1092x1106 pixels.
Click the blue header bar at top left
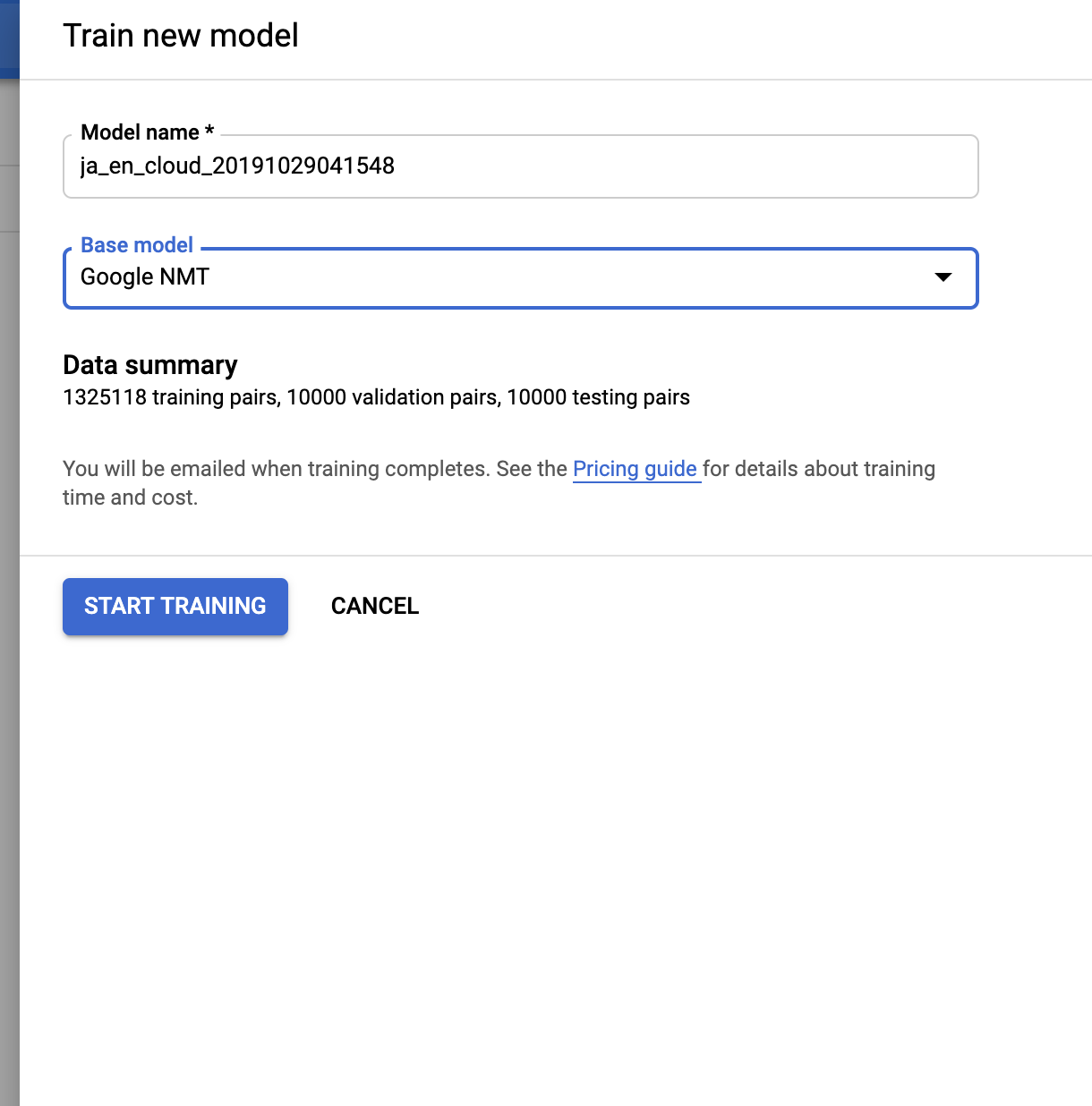[x=8, y=36]
